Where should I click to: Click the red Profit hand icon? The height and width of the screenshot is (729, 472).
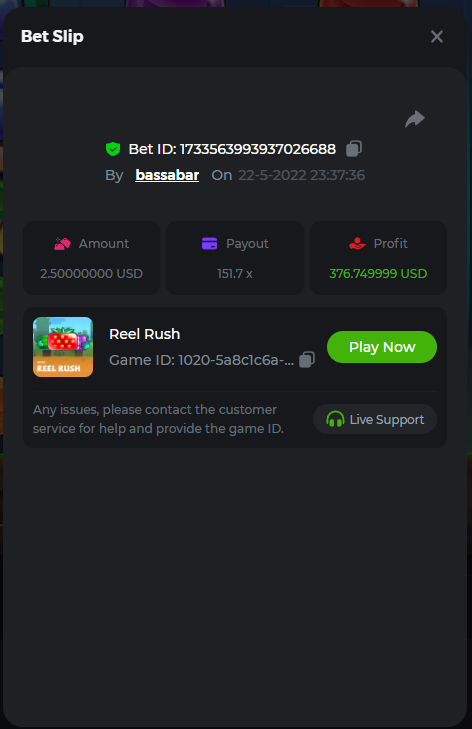click(x=357, y=244)
